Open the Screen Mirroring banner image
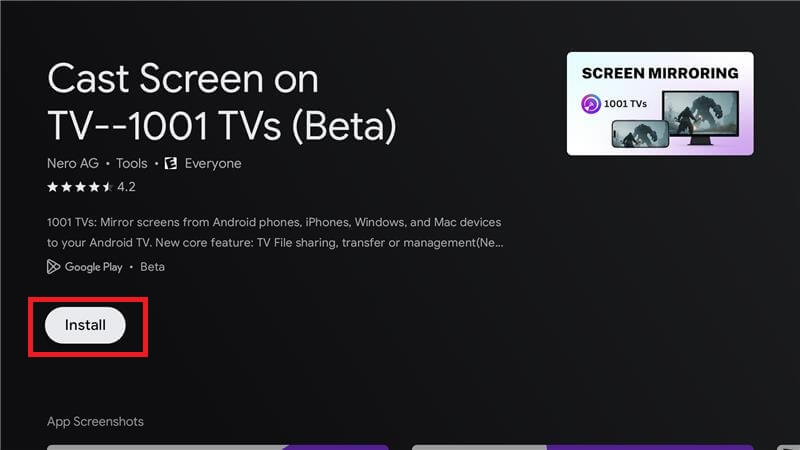 [660, 104]
